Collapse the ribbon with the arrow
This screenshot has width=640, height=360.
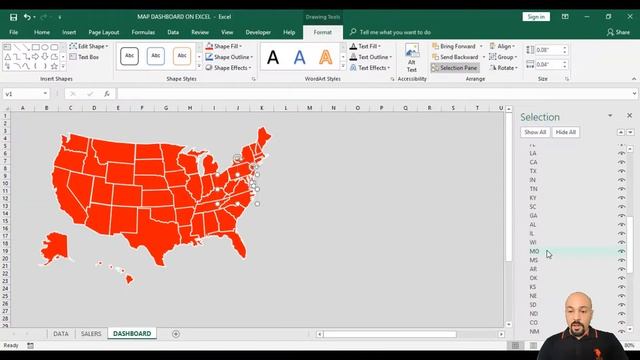[x=633, y=79]
